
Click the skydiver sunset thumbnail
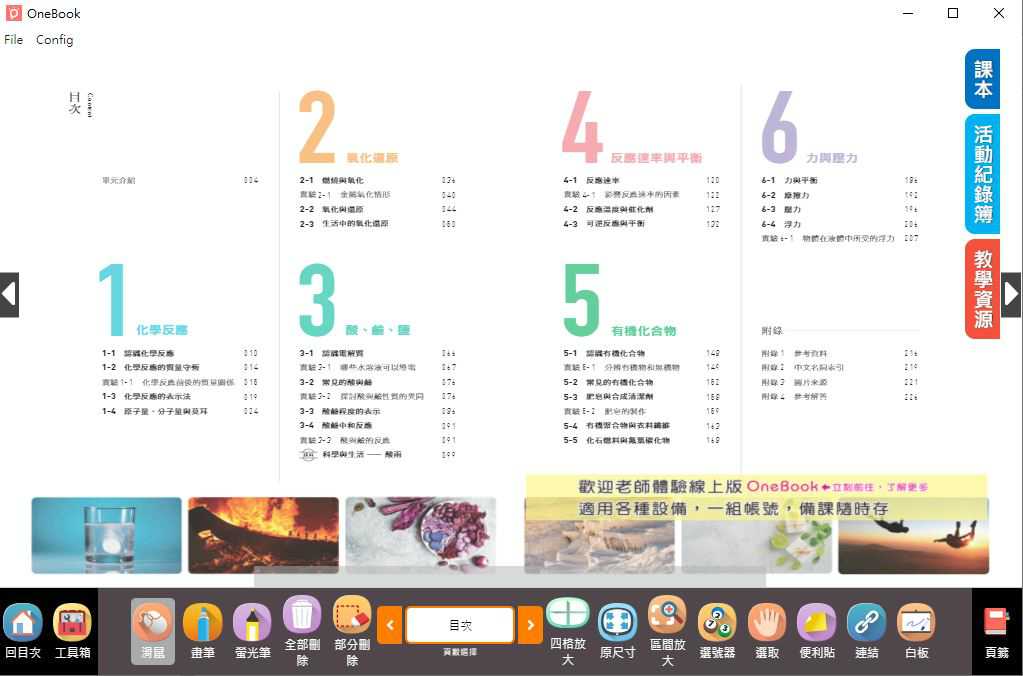point(913,536)
